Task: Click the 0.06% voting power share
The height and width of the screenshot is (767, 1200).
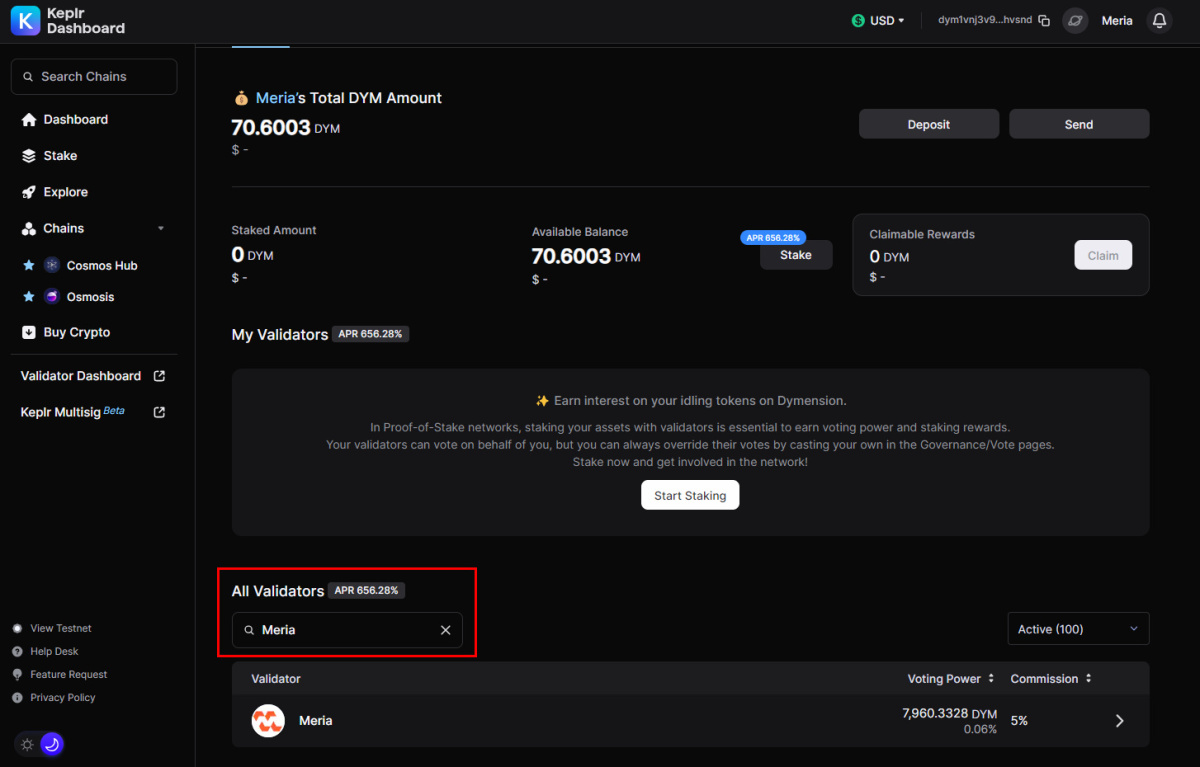Action: pyautogui.click(x=980, y=730)
